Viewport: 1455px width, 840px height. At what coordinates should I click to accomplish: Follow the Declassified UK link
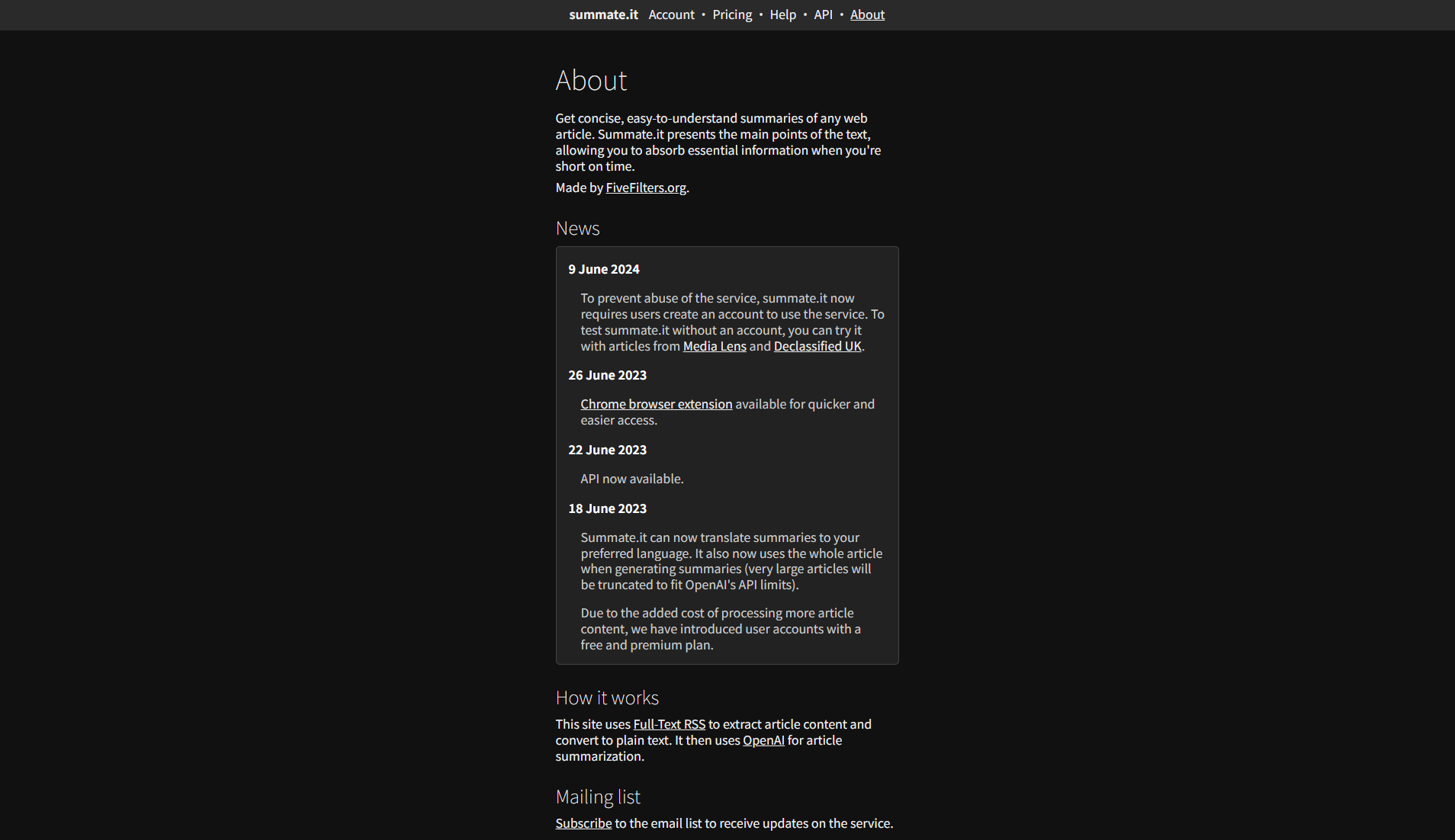click(x=817, y=346)
